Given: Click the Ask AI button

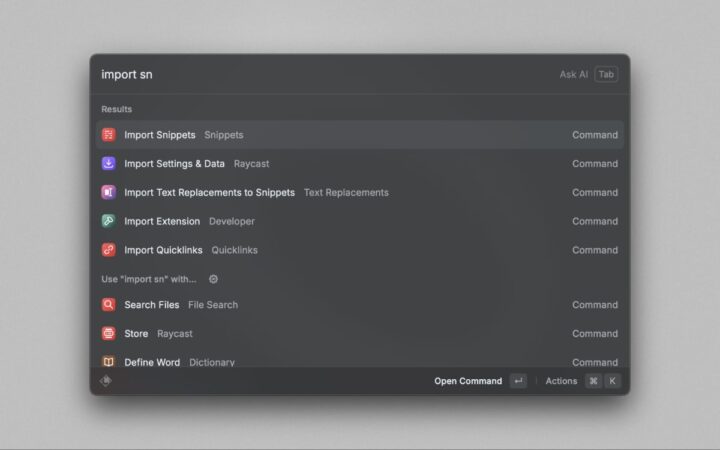Looking at the screenshot, I should [573, 75].
